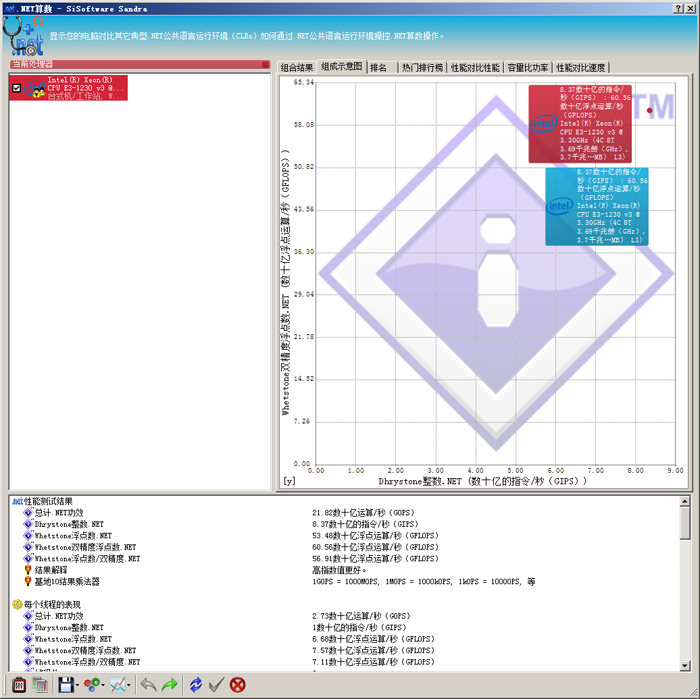The image size is (700, 699).
Task: Switch to the 组合结果 tab
Action: click(x=297, y=67)
